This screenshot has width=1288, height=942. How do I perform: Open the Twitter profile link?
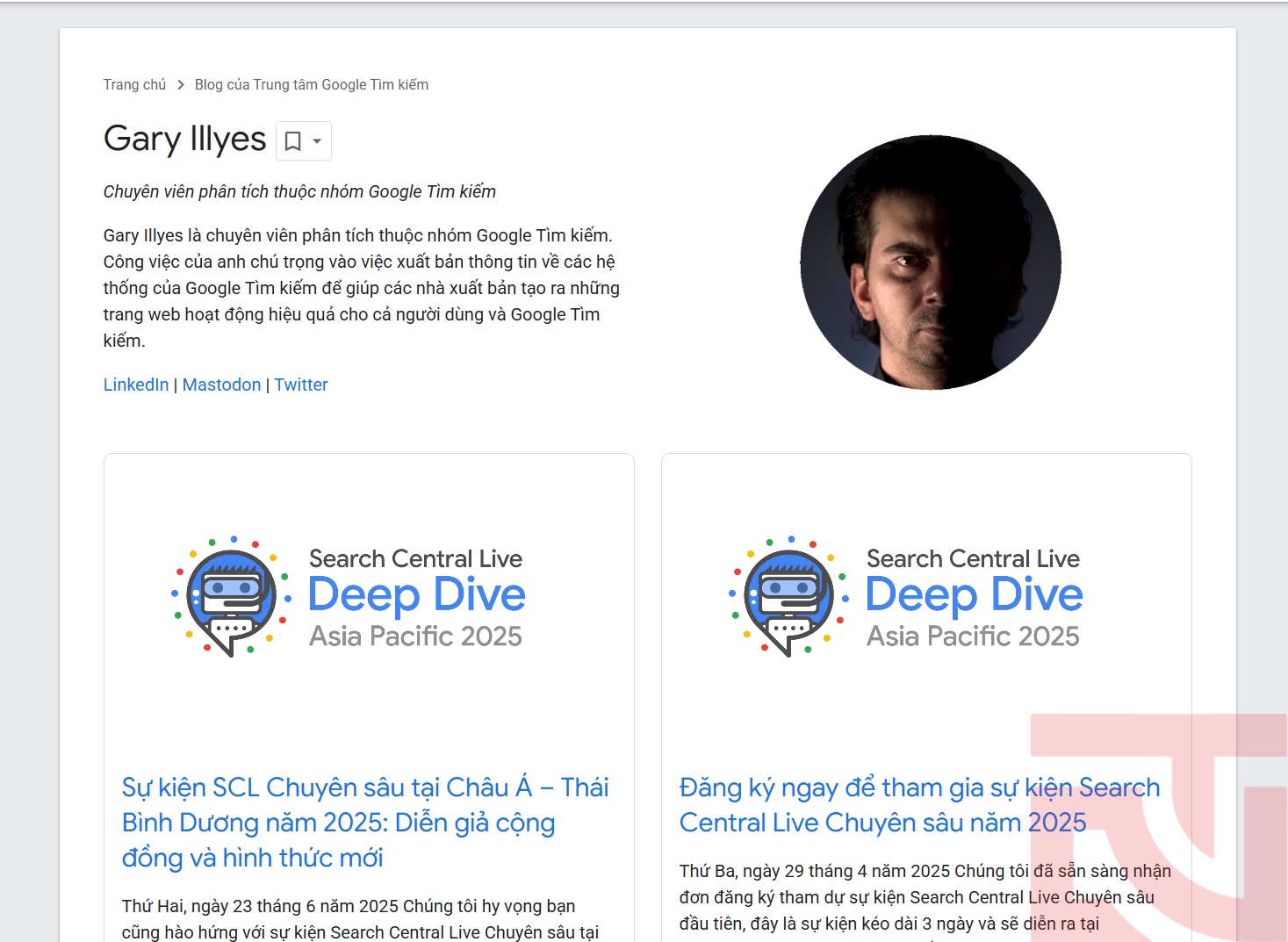point(301,385)
